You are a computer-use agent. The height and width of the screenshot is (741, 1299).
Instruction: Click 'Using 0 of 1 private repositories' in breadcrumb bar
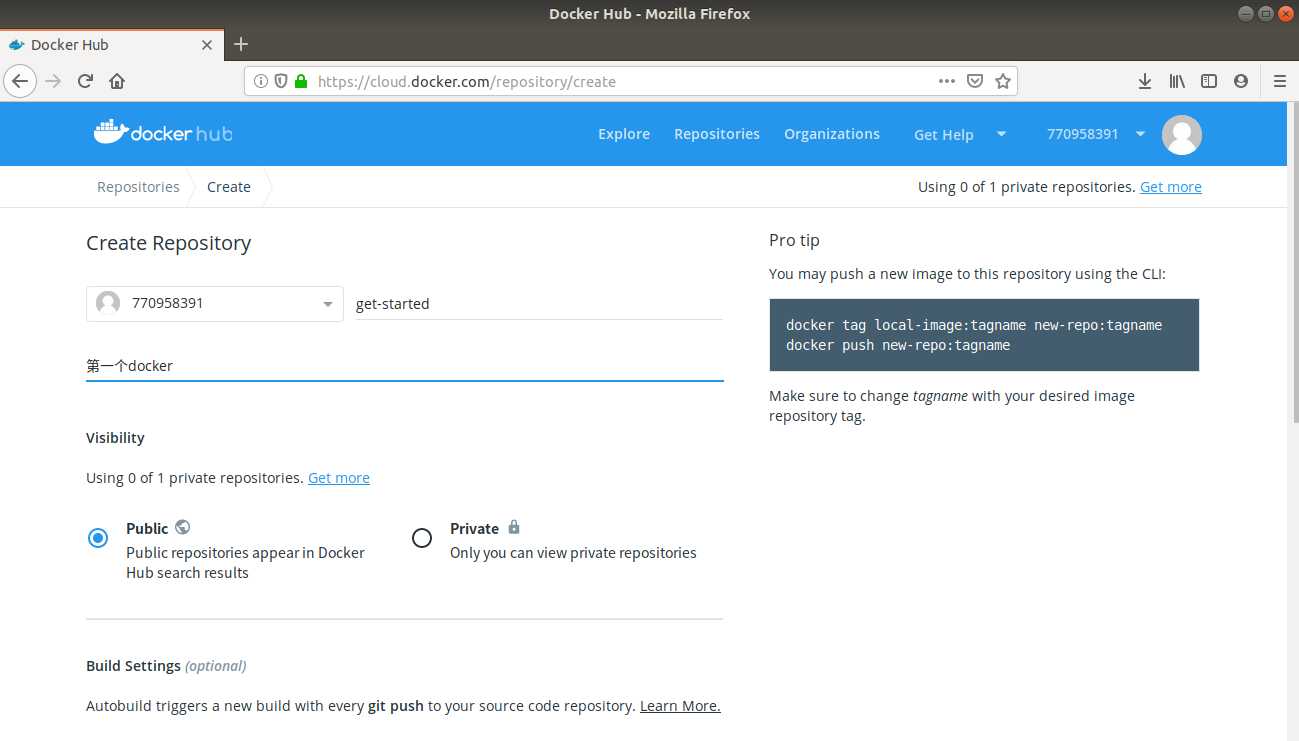point(1027,187)
